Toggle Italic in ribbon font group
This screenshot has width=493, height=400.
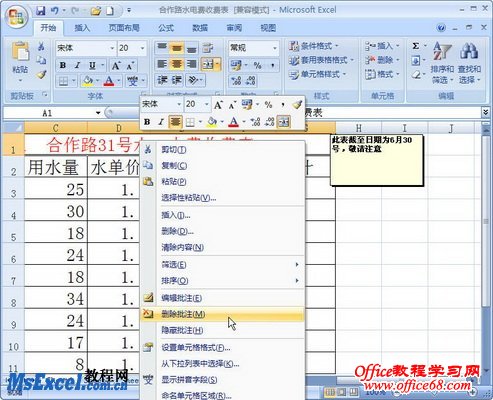[77, 65]
